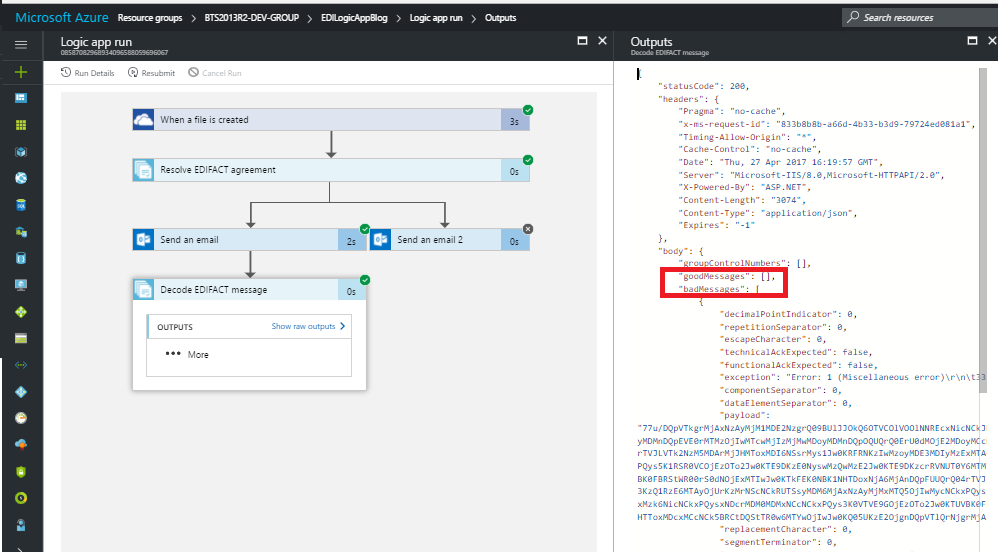Go to Resource groups breadcrumb
This screenshot has height=552, width=998.
[x=150, y=18]
